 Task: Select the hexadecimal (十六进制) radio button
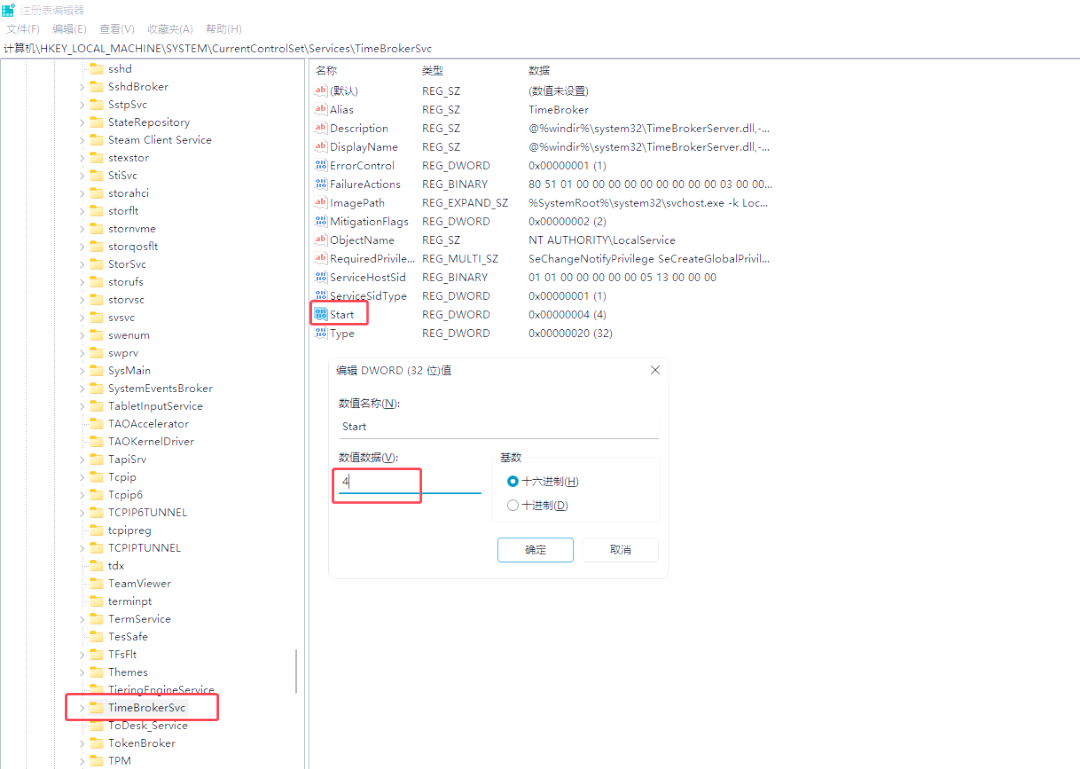513,482
